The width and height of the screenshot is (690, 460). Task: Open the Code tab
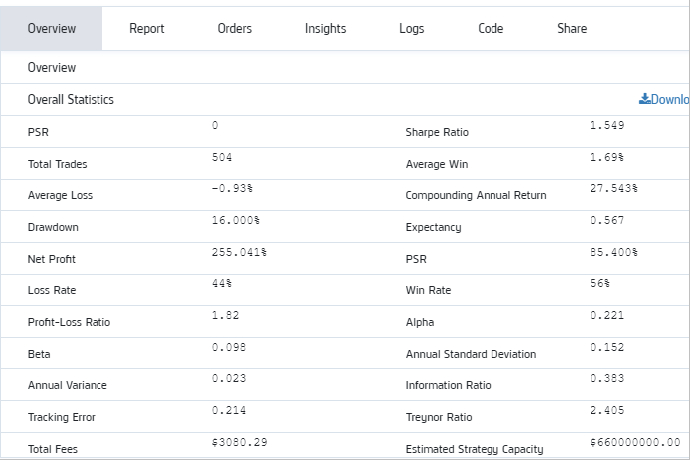[x=491, y=28]
